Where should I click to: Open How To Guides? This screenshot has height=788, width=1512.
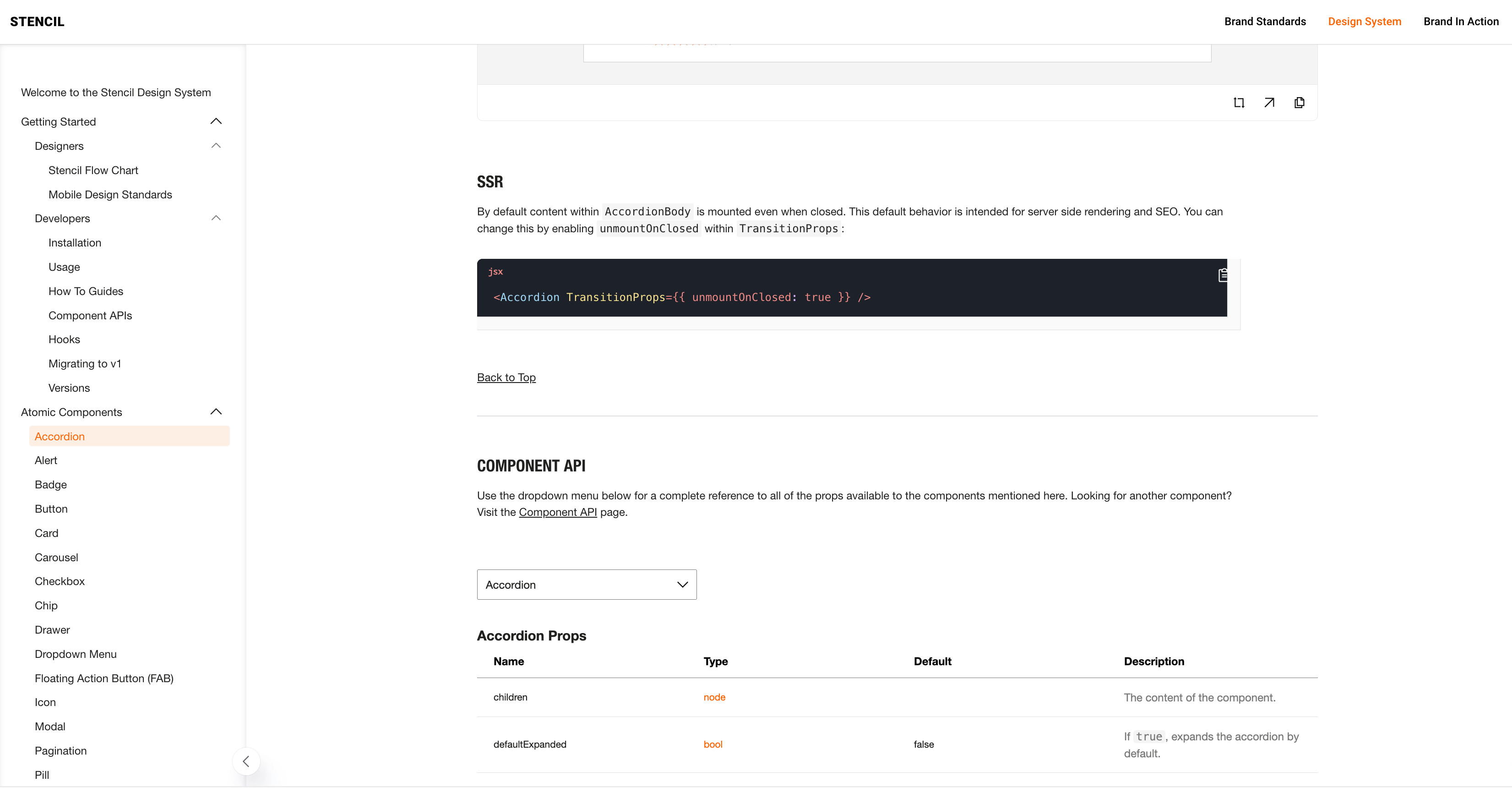[x=86, y=291]
